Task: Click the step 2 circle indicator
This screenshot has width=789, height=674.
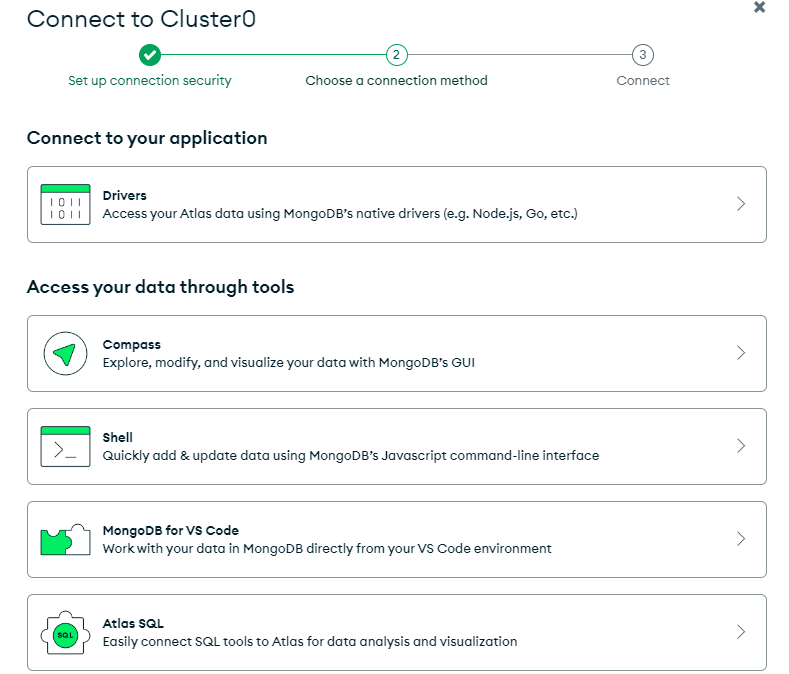Action: click(396, 55)
